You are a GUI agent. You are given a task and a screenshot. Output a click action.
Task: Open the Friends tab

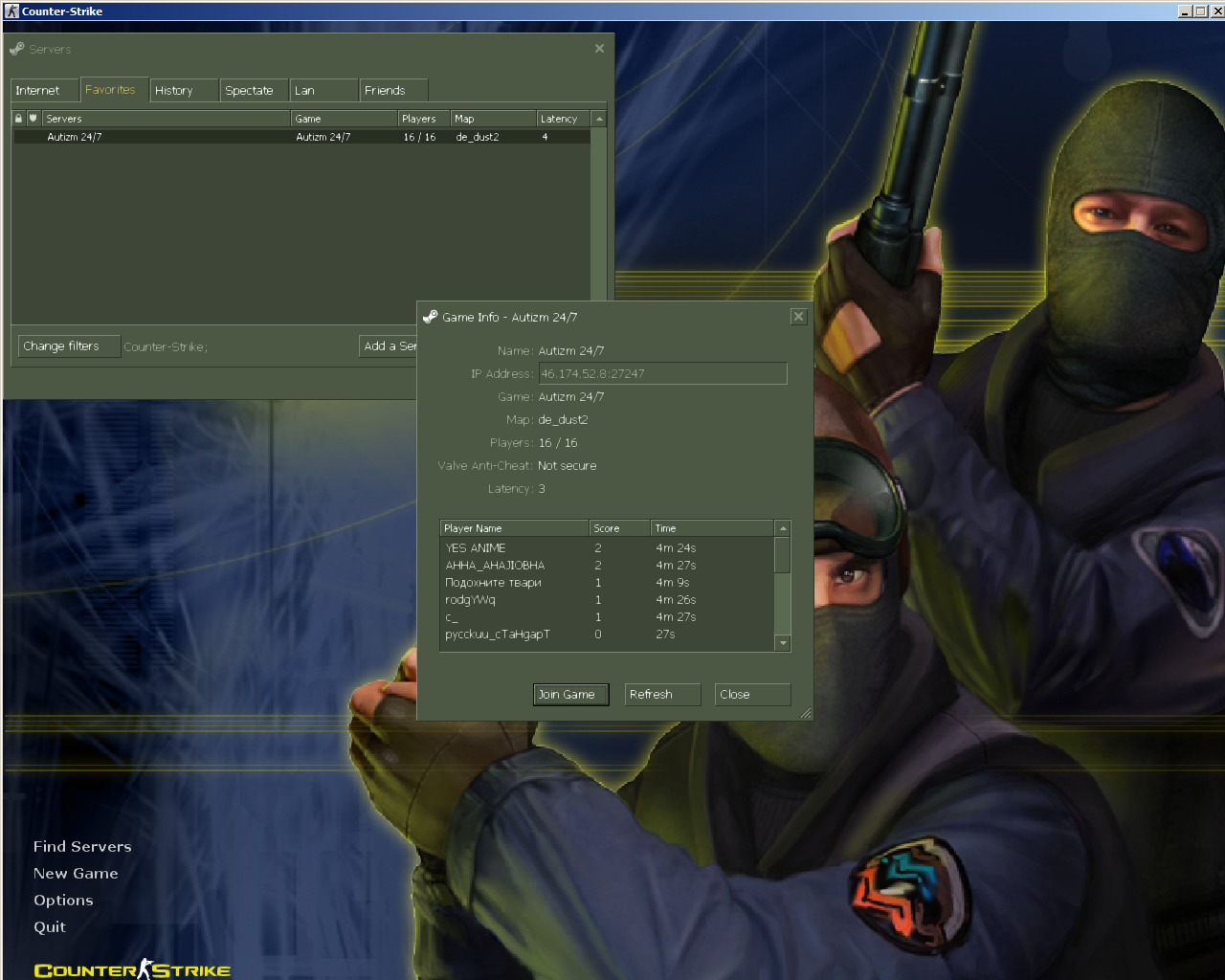[393, 90]
